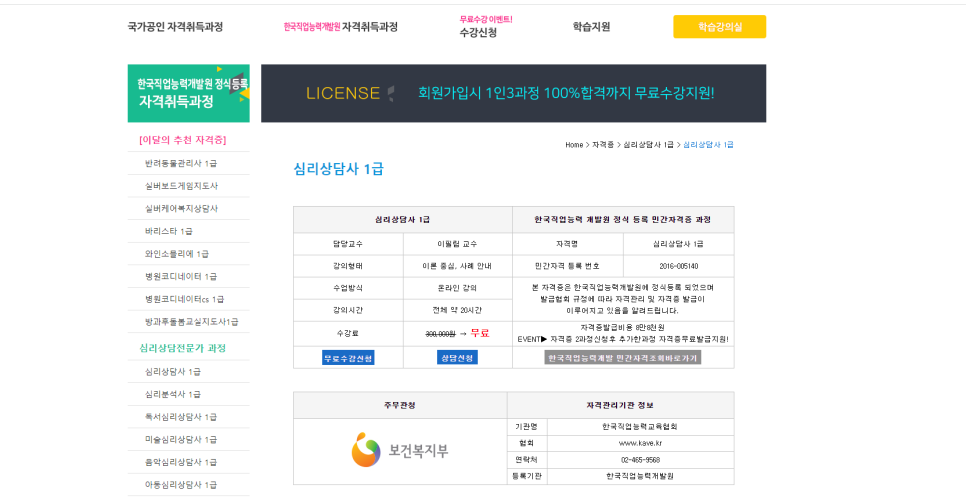Click the 온라인 강의 cell
The width and height of the screenshot is (966, 499).
tap(457, 288)
